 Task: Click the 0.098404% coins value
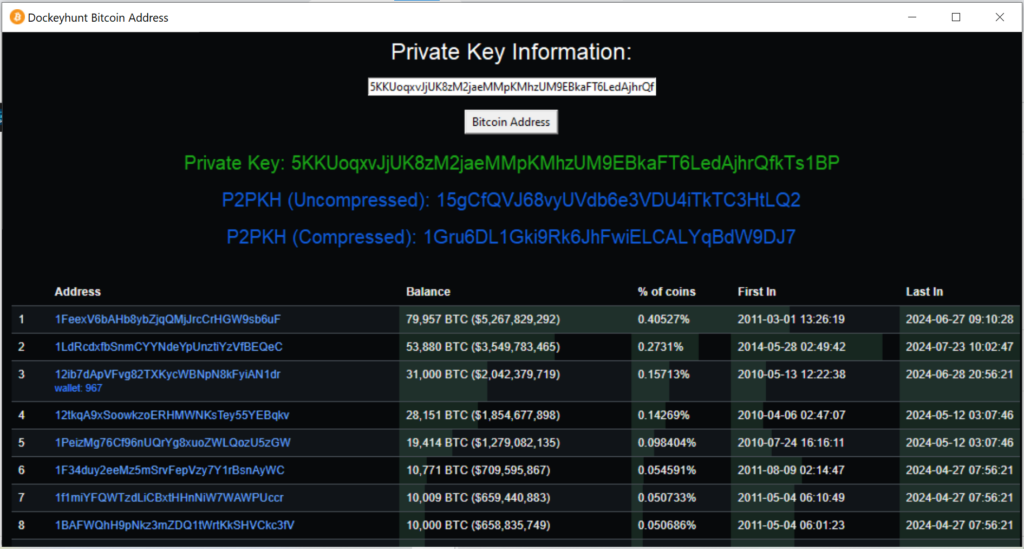click(x=667, y=443)
